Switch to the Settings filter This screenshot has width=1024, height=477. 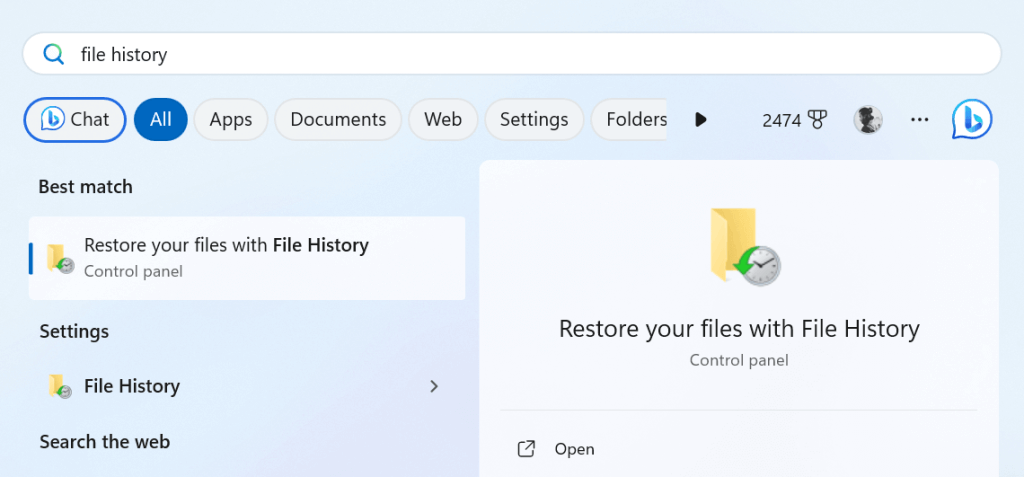point(534,120)
